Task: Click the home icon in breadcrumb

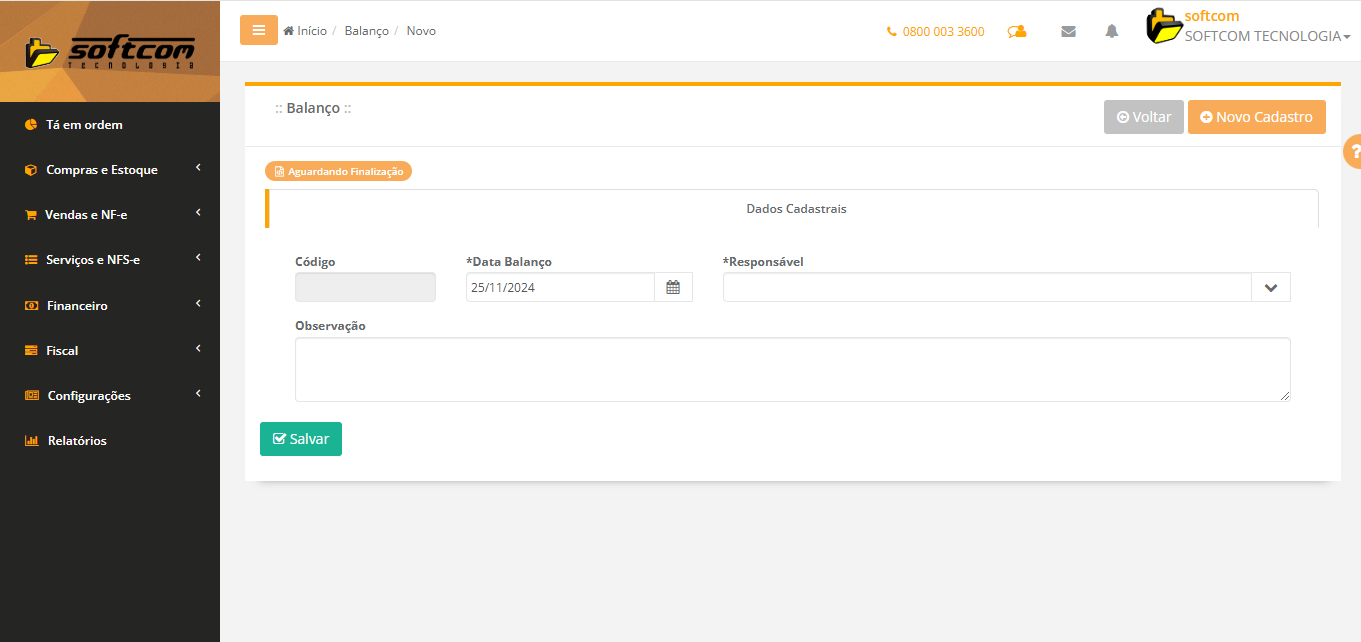Action: 289,31
